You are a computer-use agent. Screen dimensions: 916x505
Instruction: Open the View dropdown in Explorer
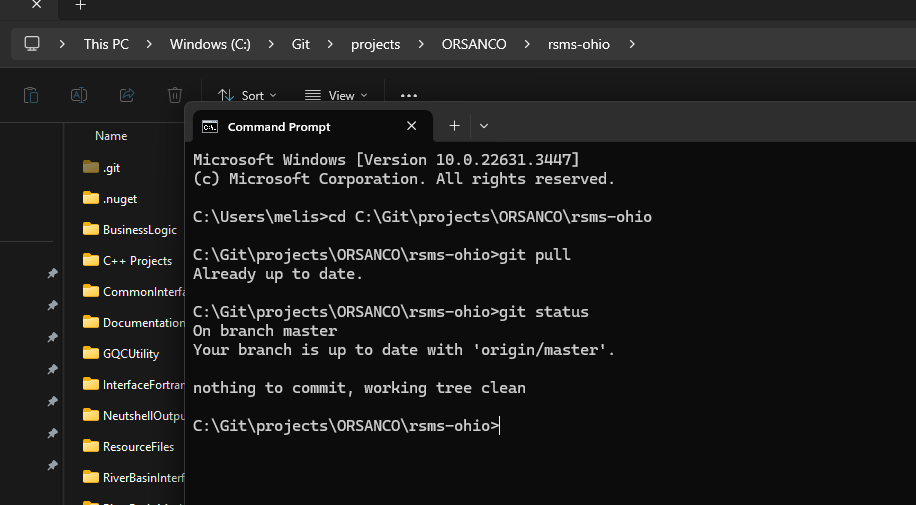click(336, 95)
